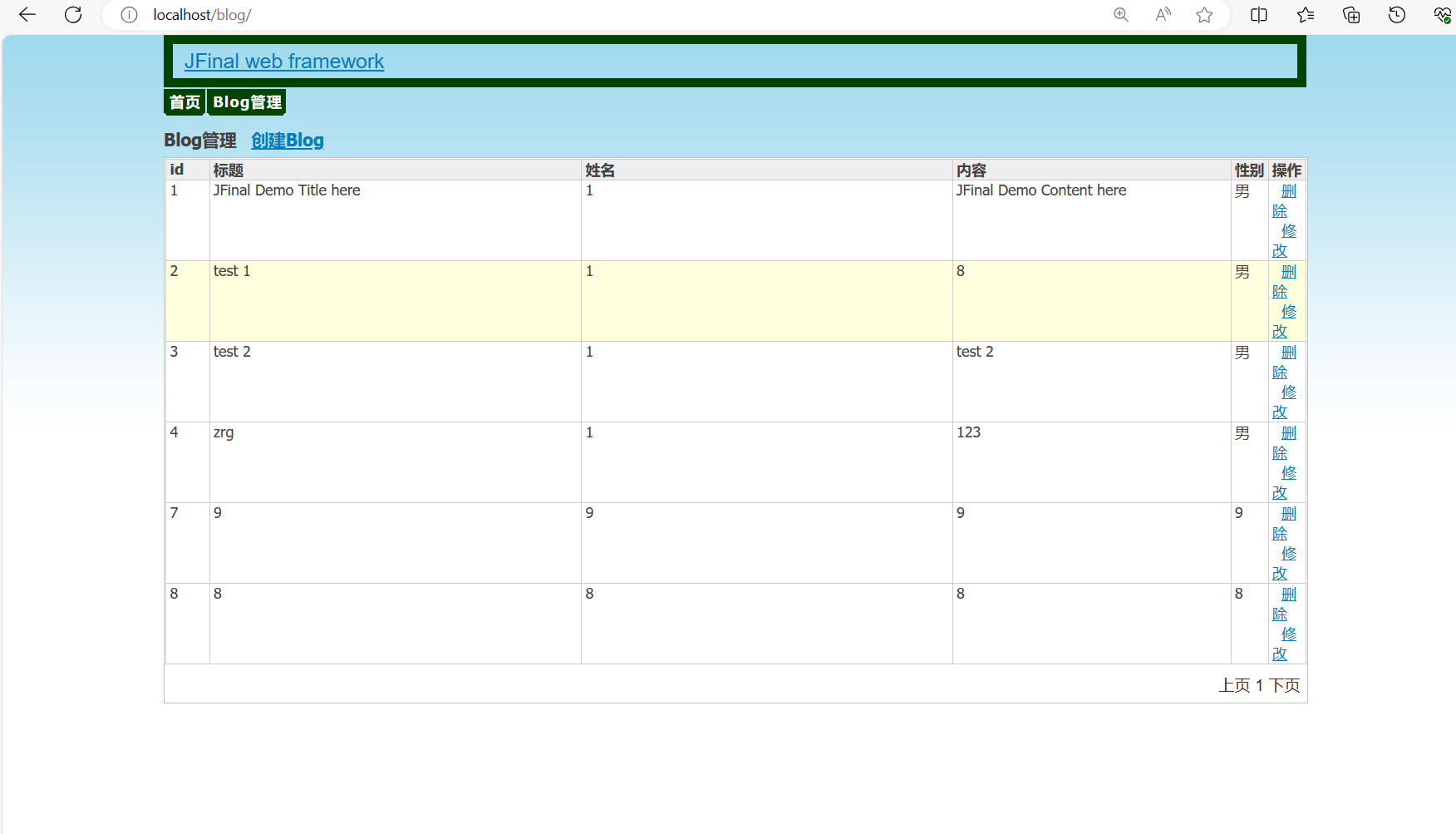Open the 创建Blog link
Screen dimensions: 1456x834
(x=288, y=141)
